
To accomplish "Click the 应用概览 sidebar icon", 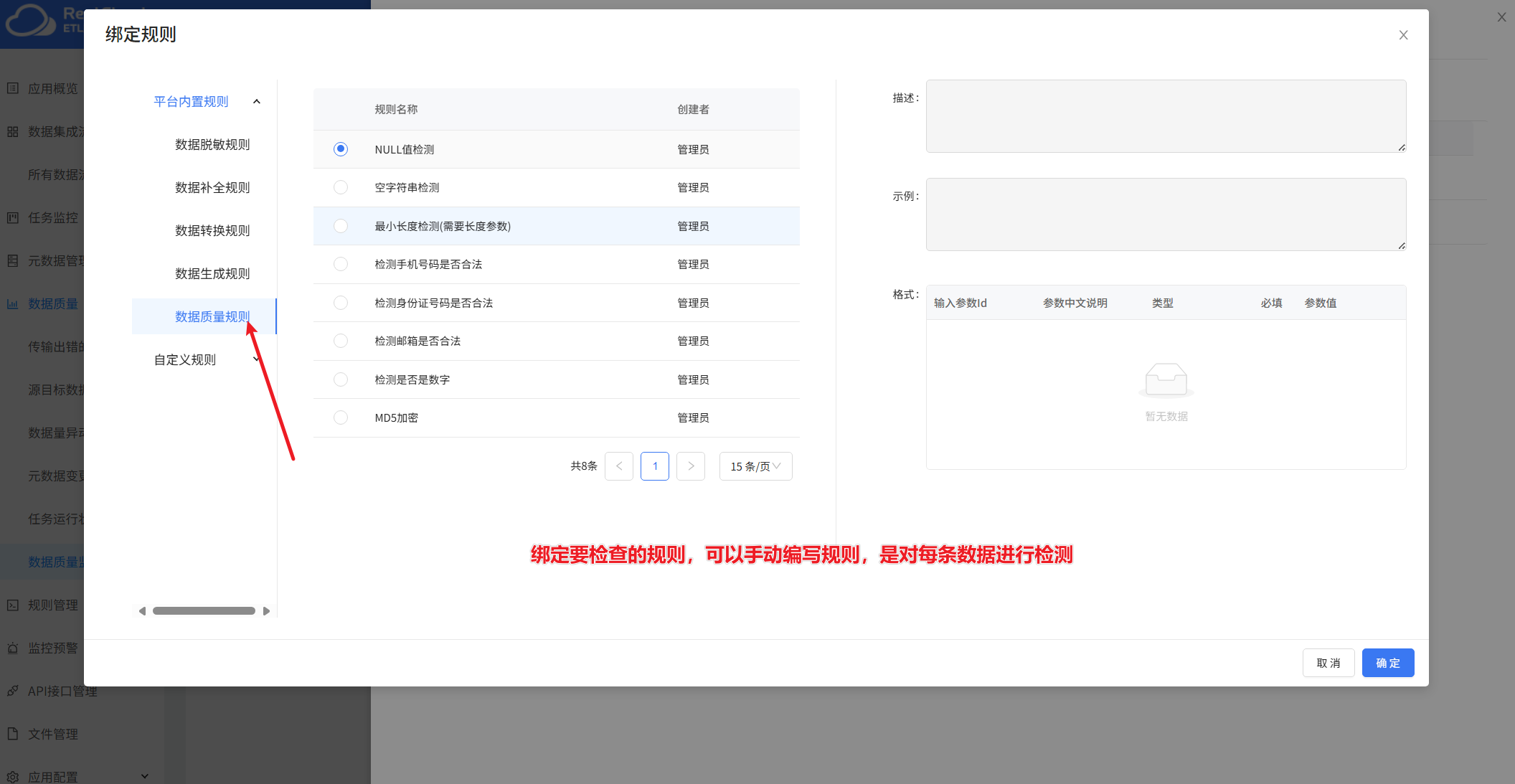I will click(x=12, y=88).
